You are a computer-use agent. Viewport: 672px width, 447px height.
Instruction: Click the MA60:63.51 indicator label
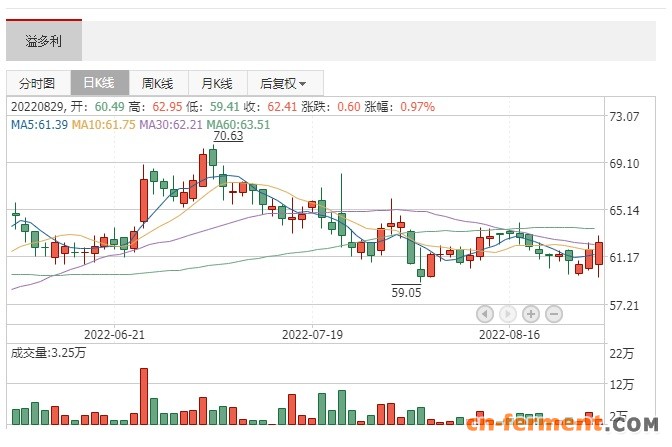click(238, 125)
